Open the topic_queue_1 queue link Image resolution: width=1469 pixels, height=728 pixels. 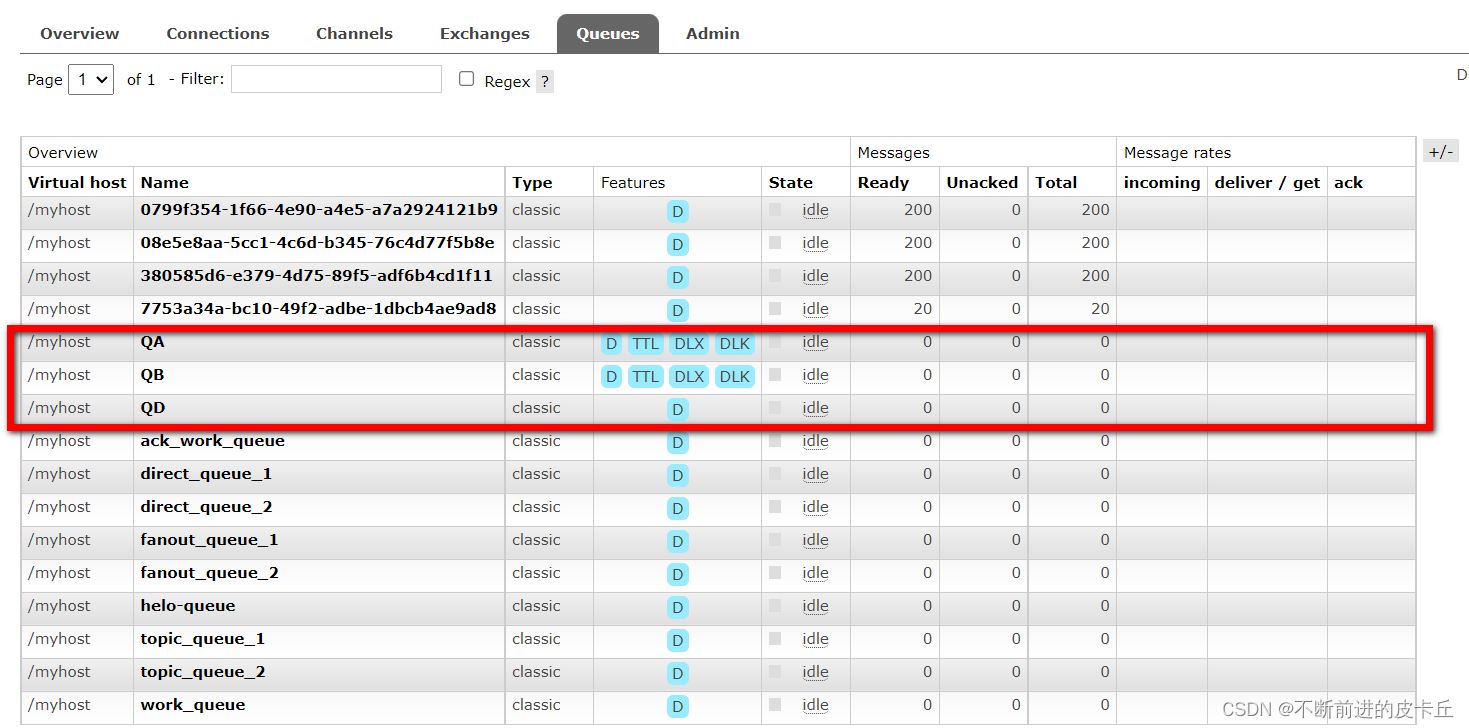tap(202, 639)
